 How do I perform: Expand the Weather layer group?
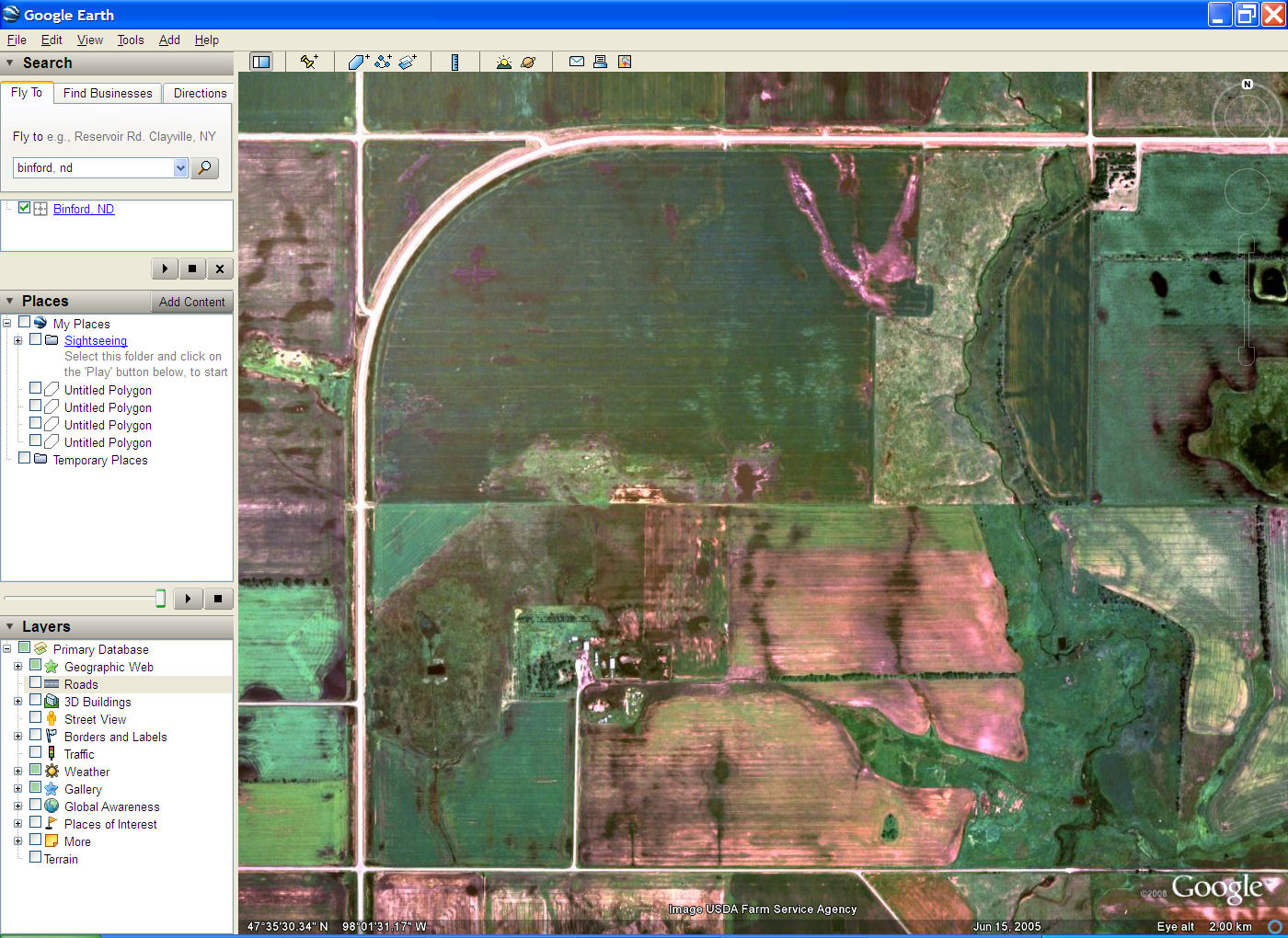click(x=17, y=772)
